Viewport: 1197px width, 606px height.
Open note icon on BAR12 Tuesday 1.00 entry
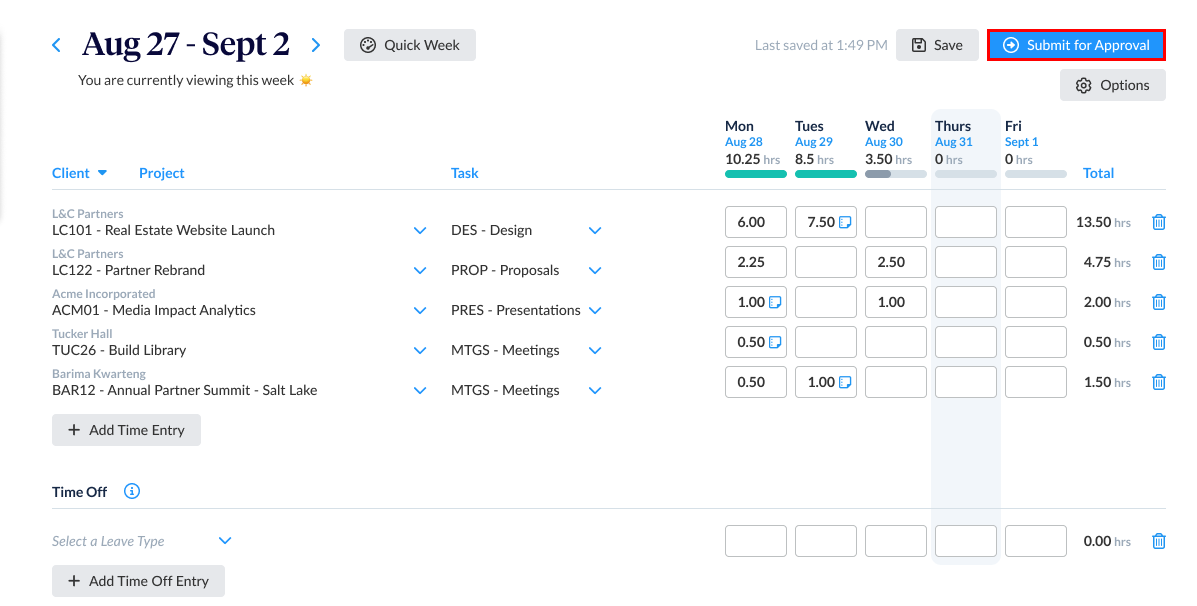pyautogui.click(x=845, y=382)
